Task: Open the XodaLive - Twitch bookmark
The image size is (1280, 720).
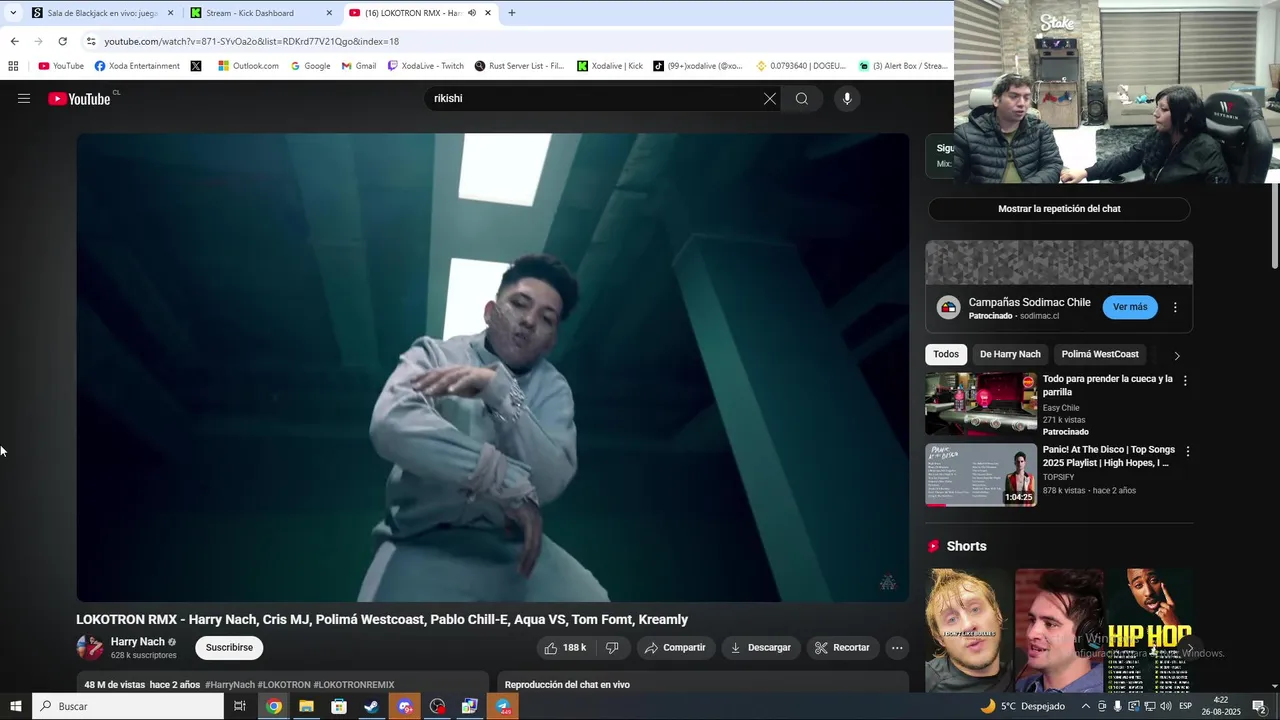Action: coord(426,66)
